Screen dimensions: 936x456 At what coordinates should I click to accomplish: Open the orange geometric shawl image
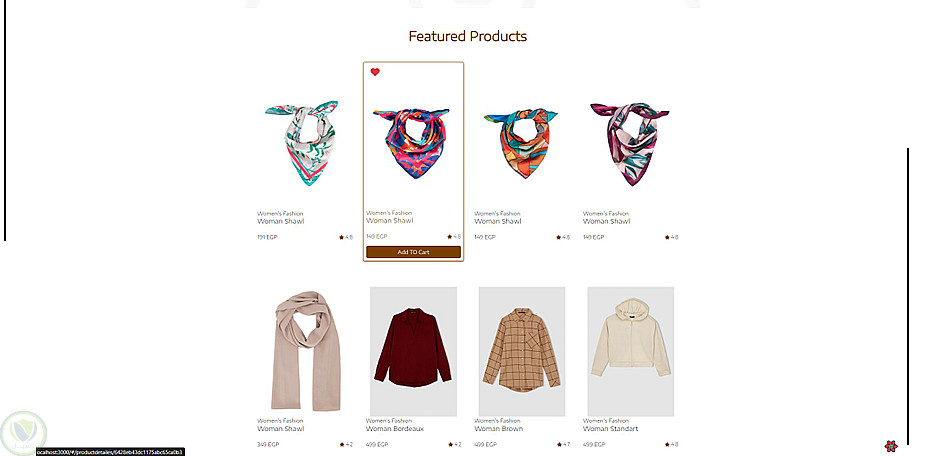(521, 143)
